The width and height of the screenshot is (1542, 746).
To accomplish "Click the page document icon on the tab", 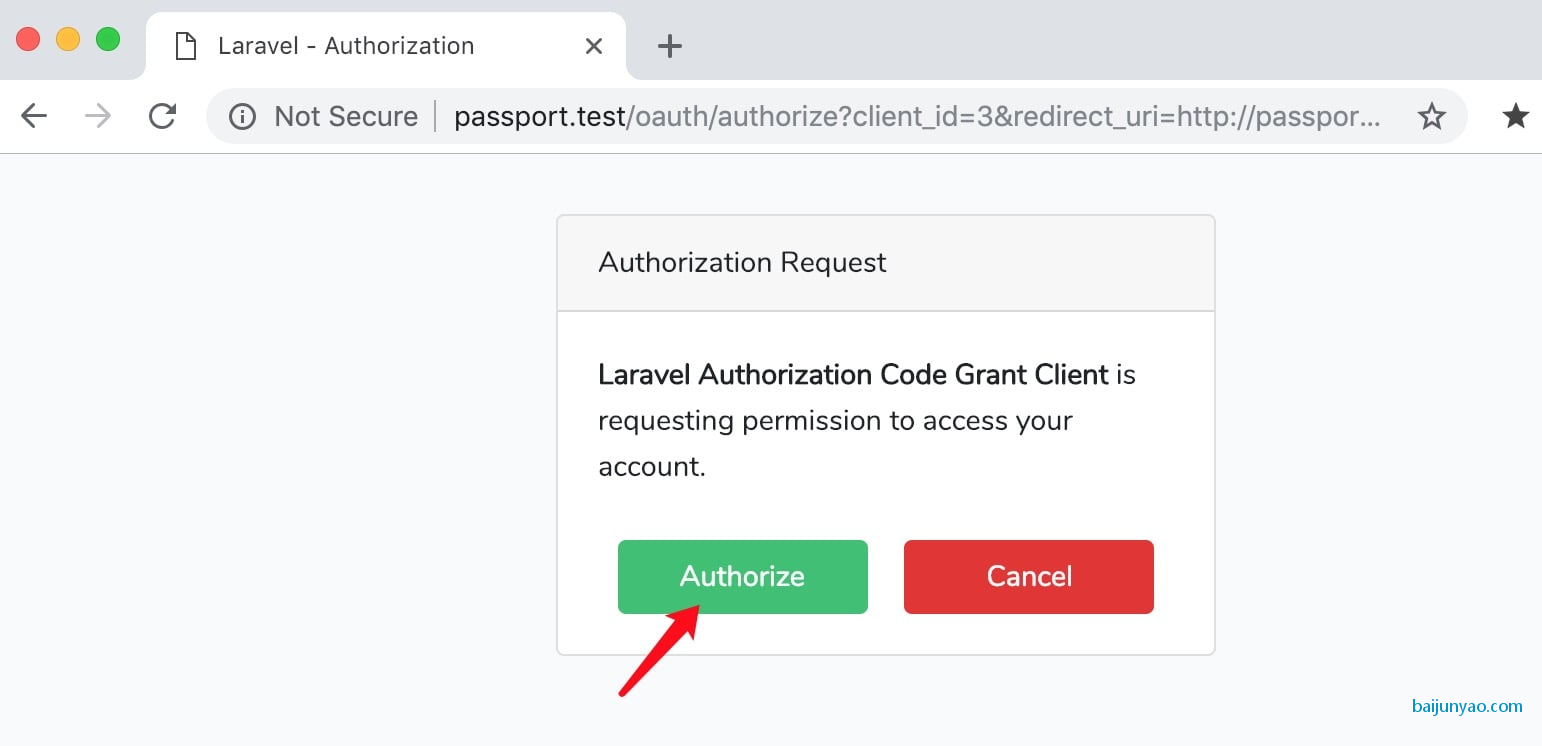I will 184,46.
